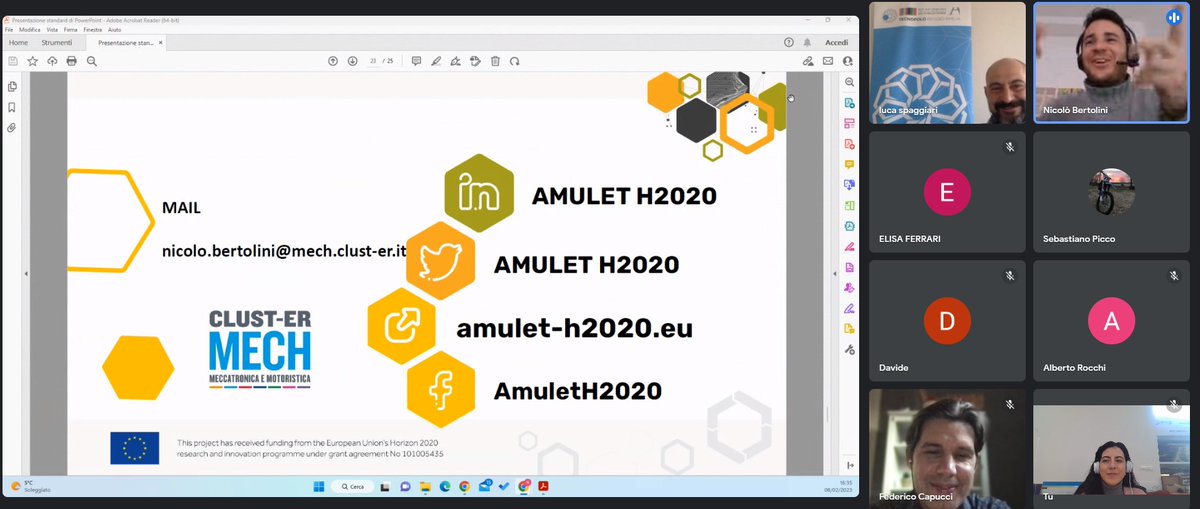Click the cloud upload icon

point(52,61)
